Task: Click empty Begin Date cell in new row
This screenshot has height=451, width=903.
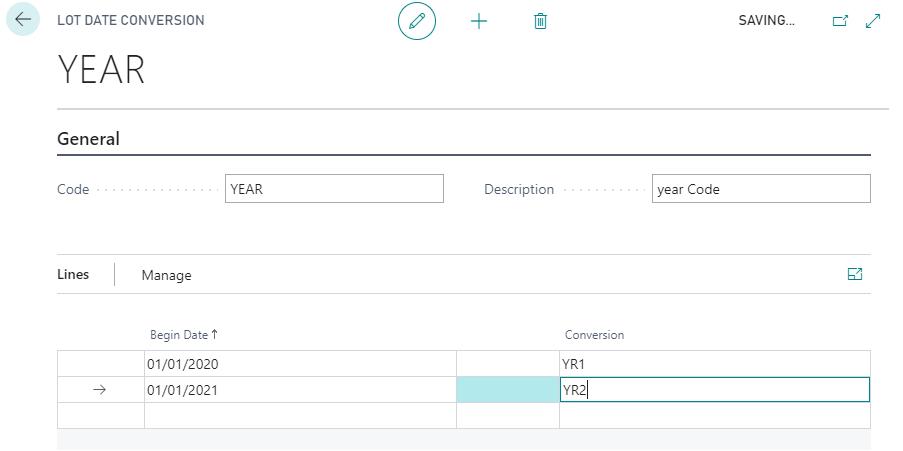Action: (300, 416)
